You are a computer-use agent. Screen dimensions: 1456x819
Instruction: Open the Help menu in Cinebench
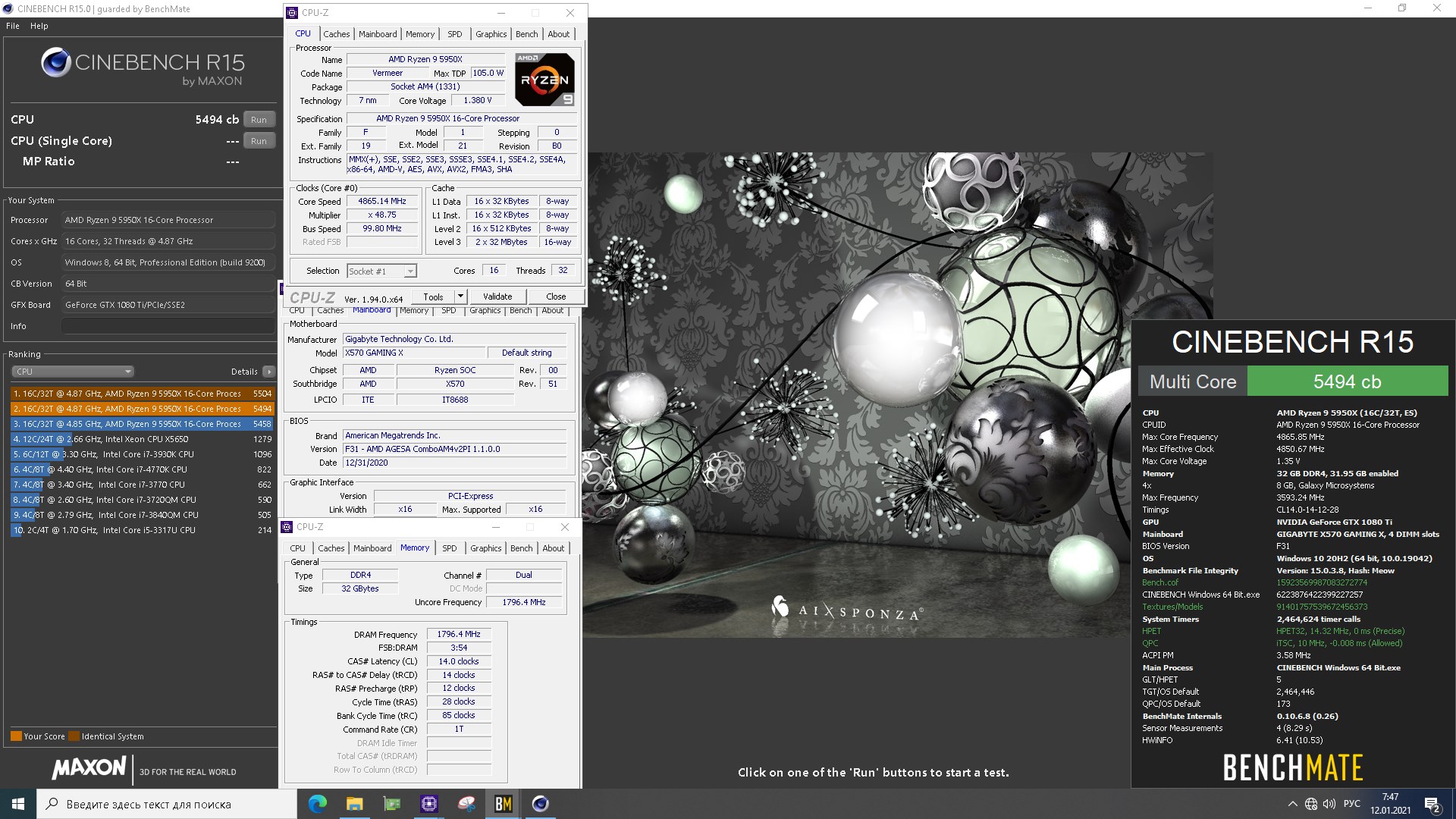coord(39,26)
